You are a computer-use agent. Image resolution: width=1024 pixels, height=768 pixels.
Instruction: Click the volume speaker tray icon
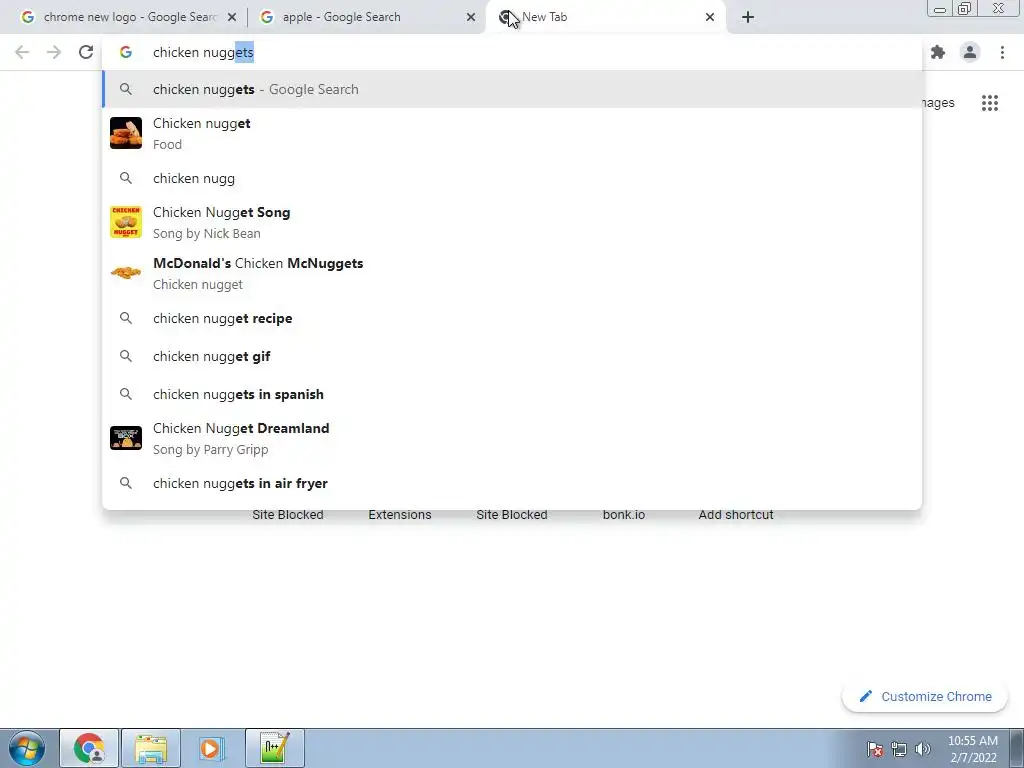tap(923, 749)
